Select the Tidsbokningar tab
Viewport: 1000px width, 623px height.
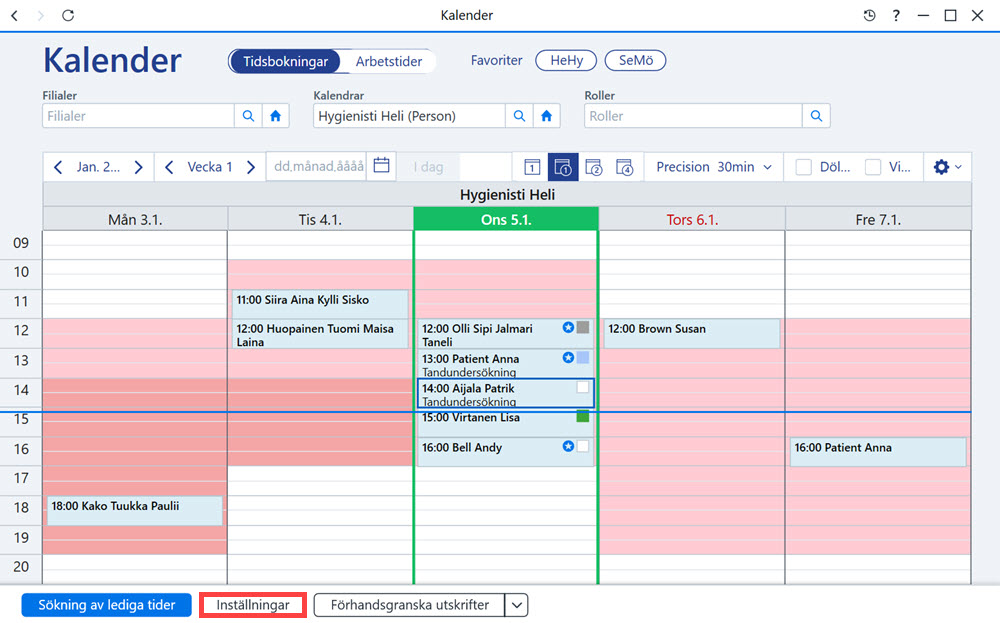click(285, 61)
